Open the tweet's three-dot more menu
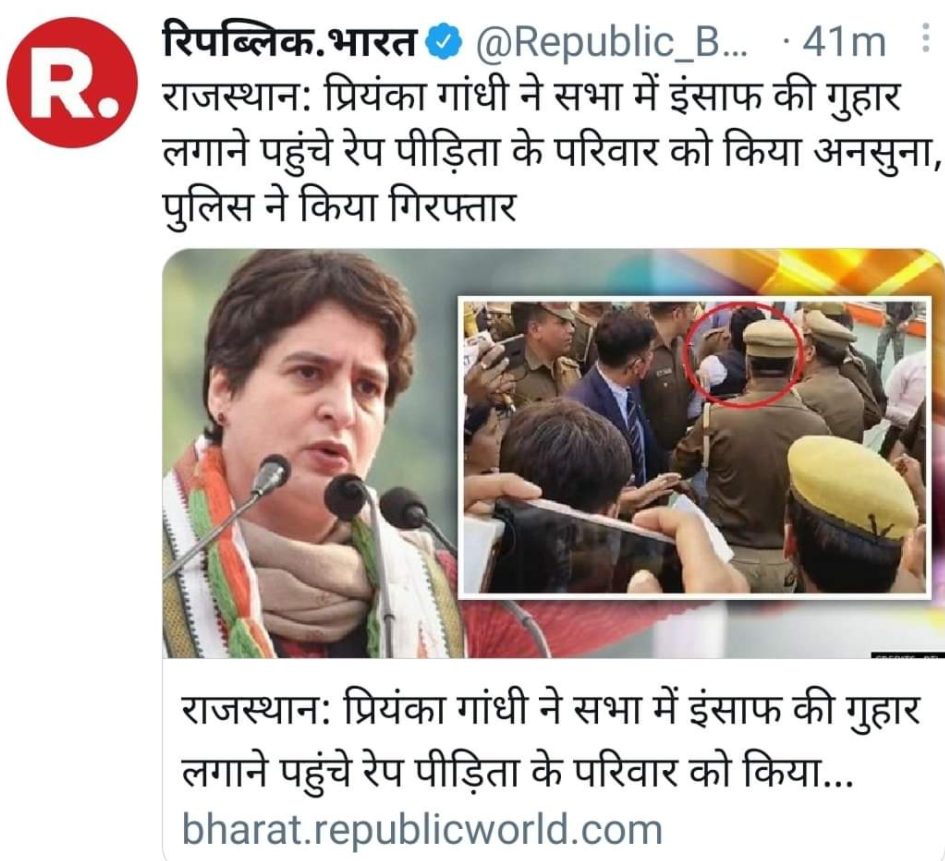Viewport: 945px width, 861px height. click(x=926, y=39)
